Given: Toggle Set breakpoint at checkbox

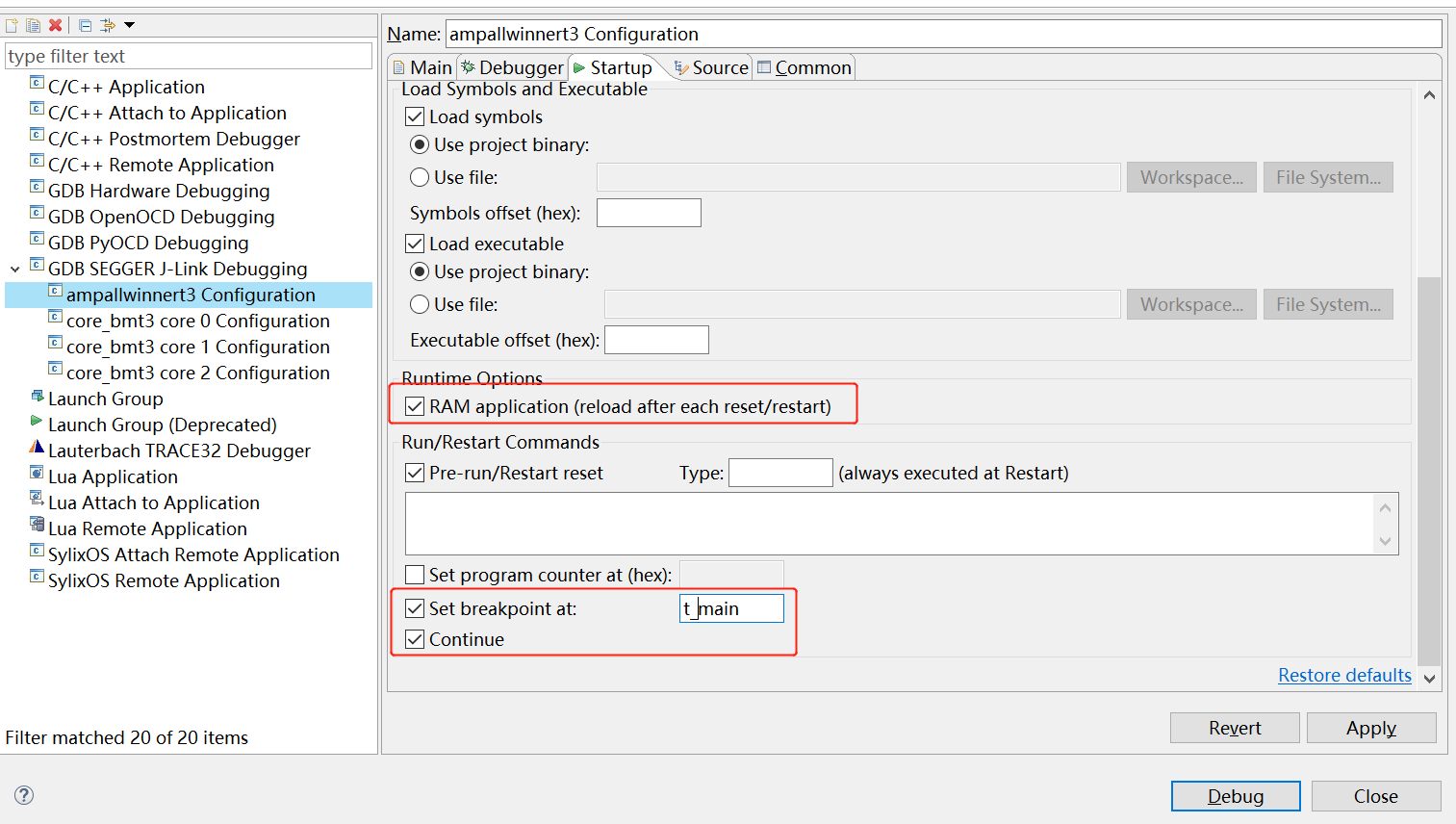Looking at the screenshot, I should click(415, 608).
